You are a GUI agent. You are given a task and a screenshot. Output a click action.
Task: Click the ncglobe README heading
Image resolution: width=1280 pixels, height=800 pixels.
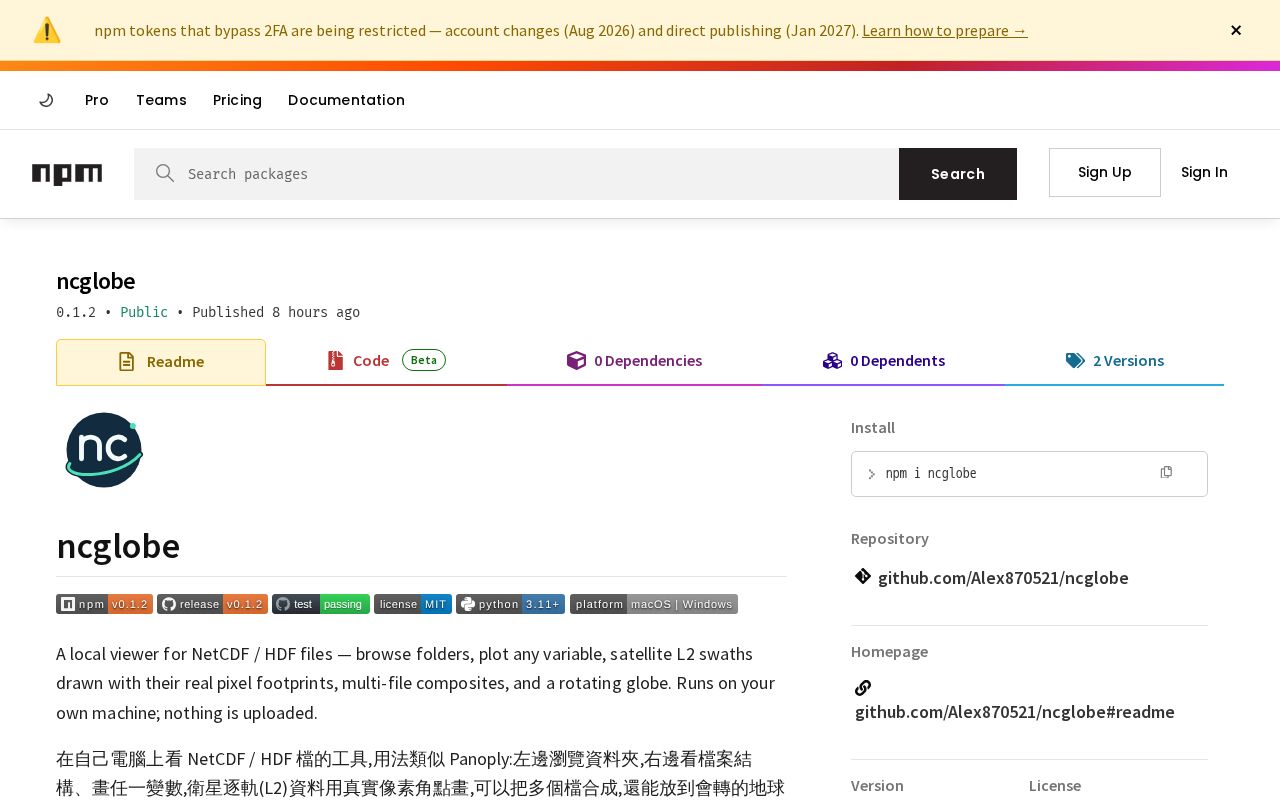(118, 546)
